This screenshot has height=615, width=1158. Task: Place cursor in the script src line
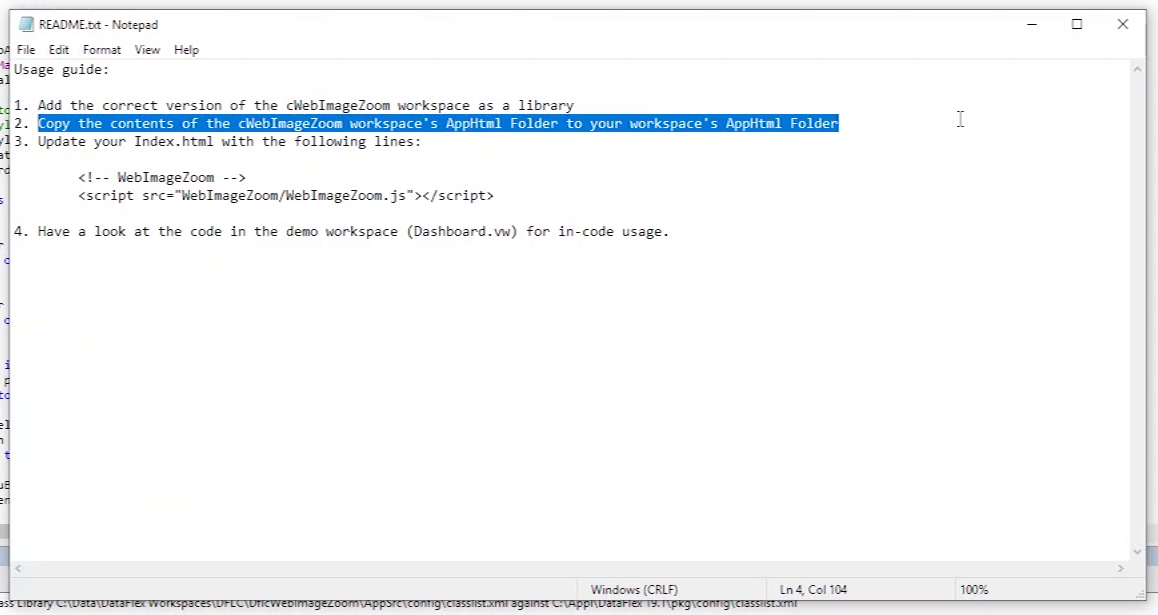285,196
